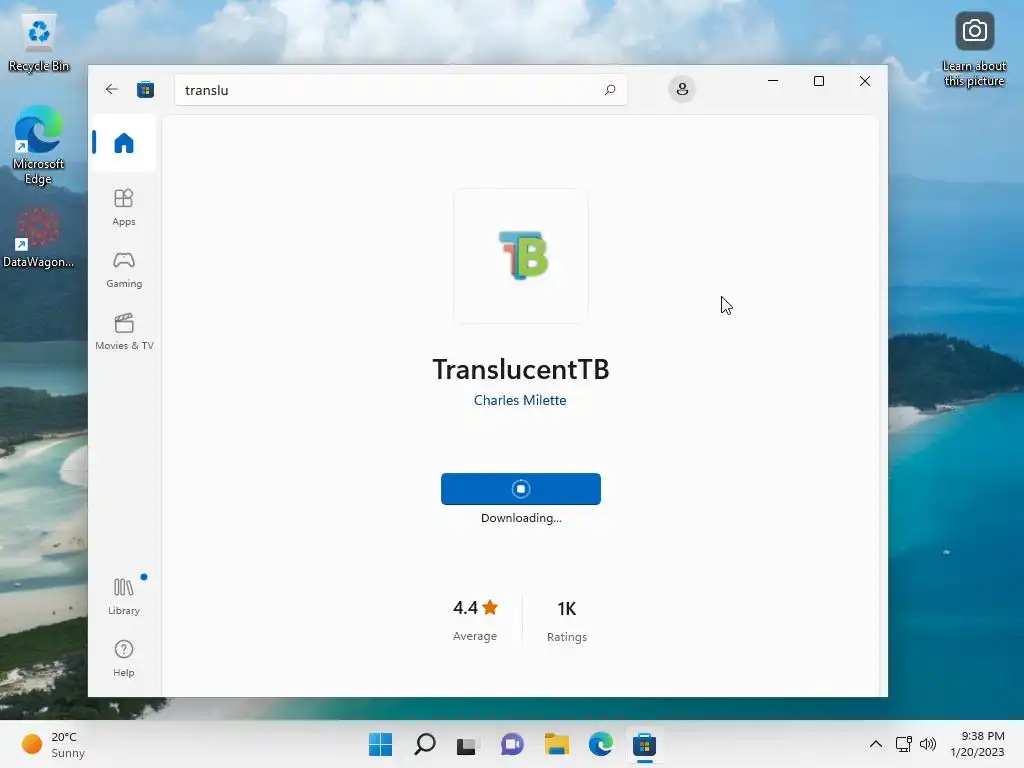Click the Downloading... status text
Image resolution: width=1024 pixels, height=768 pixels.
520,518
